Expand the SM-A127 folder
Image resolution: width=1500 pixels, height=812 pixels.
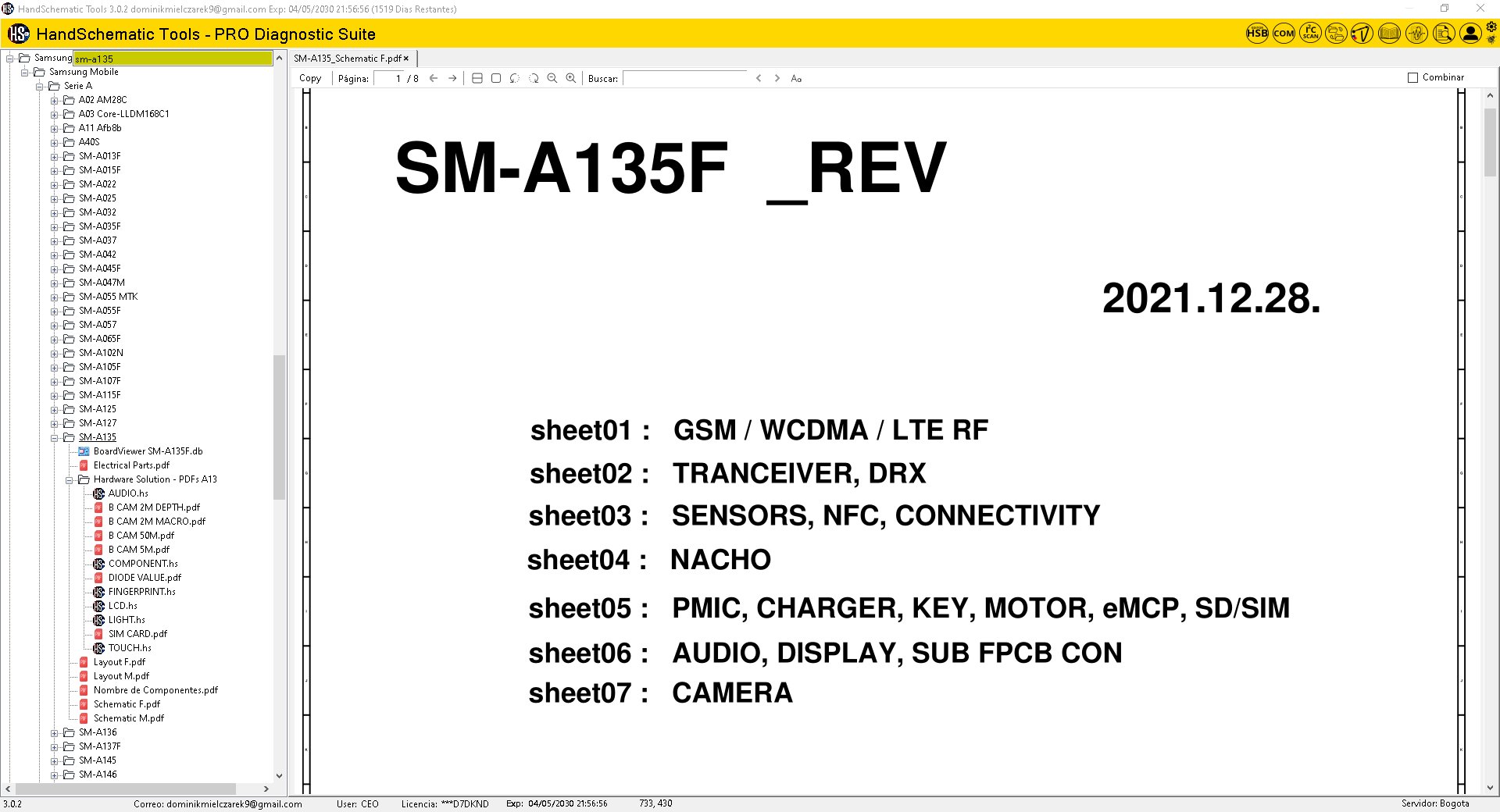click(55, 424)
